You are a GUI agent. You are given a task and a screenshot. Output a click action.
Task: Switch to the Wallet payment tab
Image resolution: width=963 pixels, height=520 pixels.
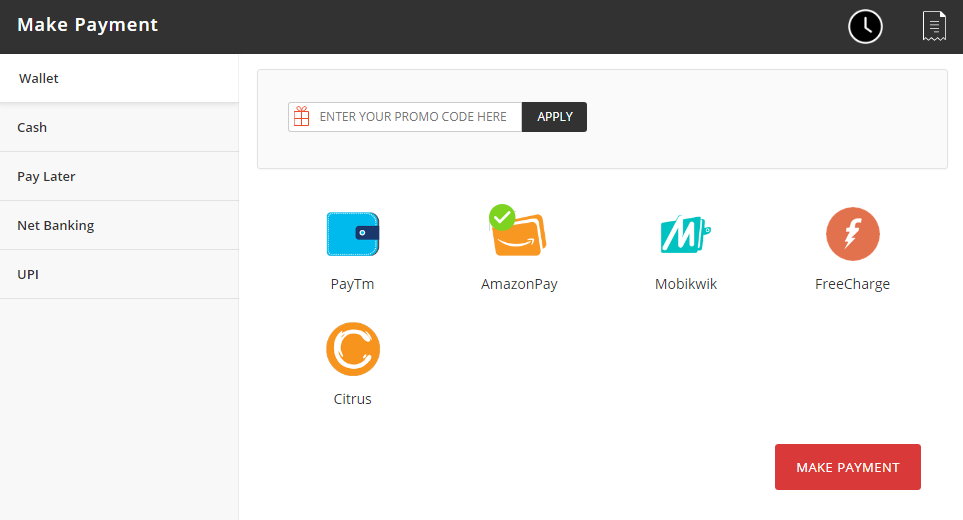click(x=119, y=78)
